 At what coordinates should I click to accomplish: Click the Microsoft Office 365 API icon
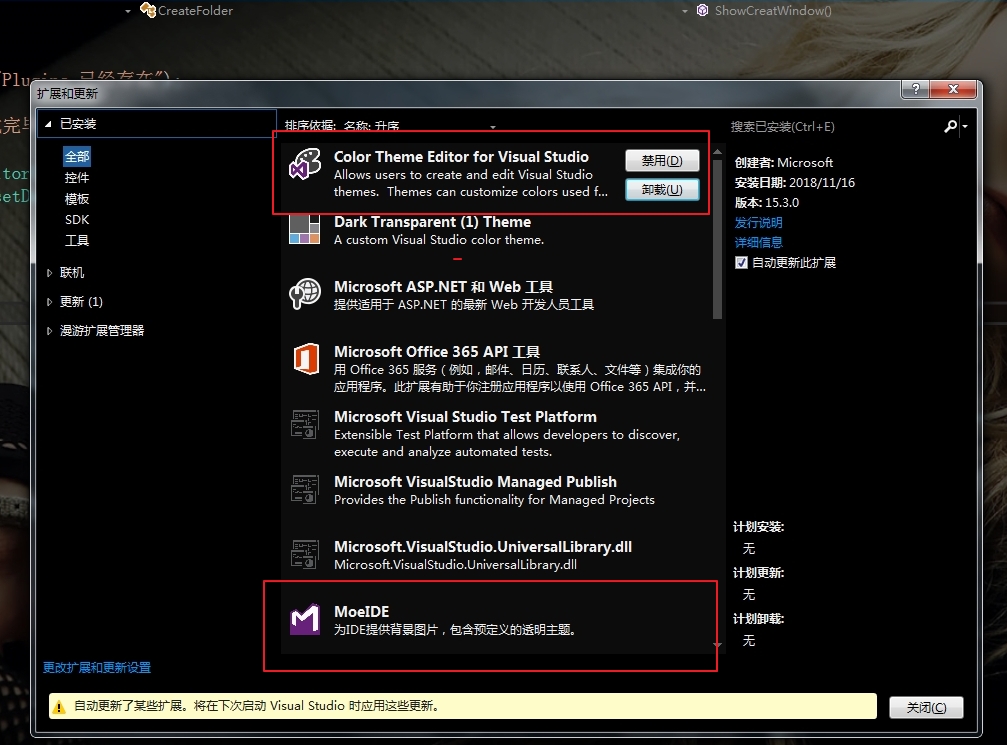(306, 359)
